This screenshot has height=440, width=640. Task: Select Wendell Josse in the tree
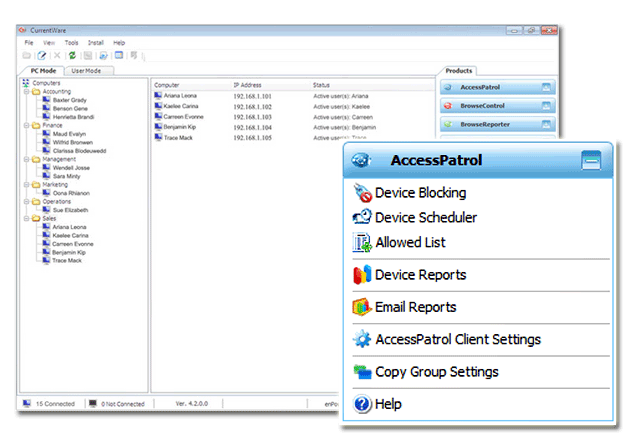[71, 168]
